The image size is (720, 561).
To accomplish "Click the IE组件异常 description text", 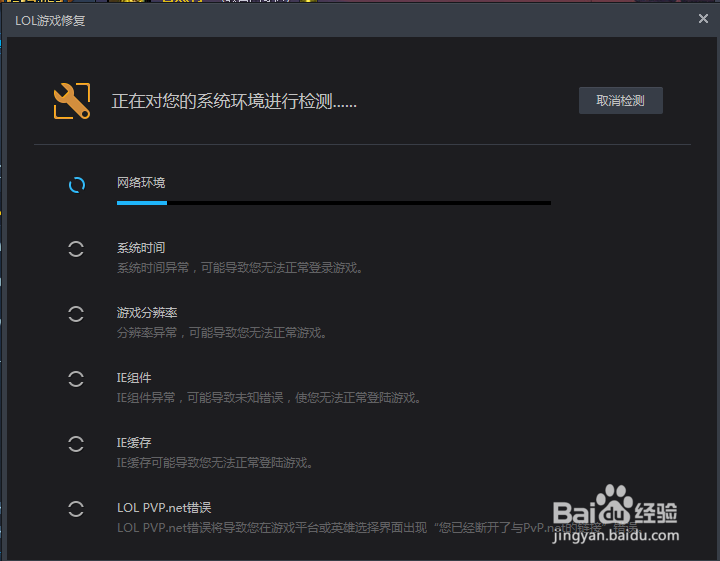I will click(269, 398).
